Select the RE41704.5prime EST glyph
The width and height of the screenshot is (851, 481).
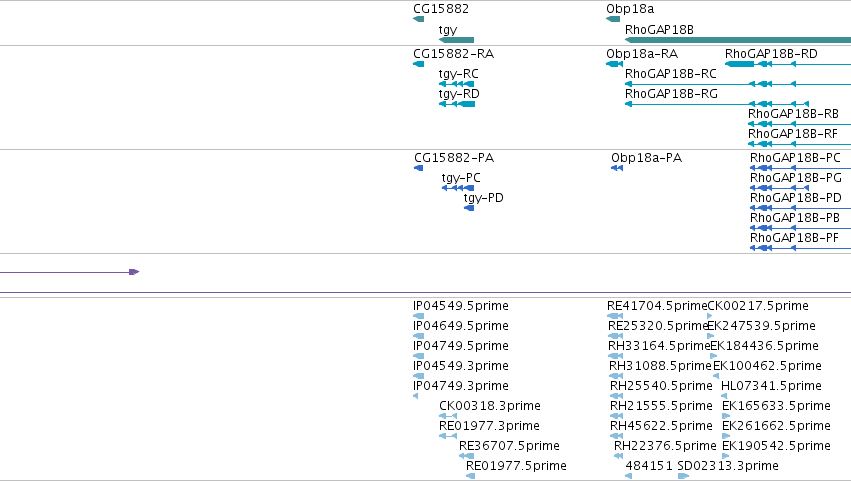tap(615, 316)
